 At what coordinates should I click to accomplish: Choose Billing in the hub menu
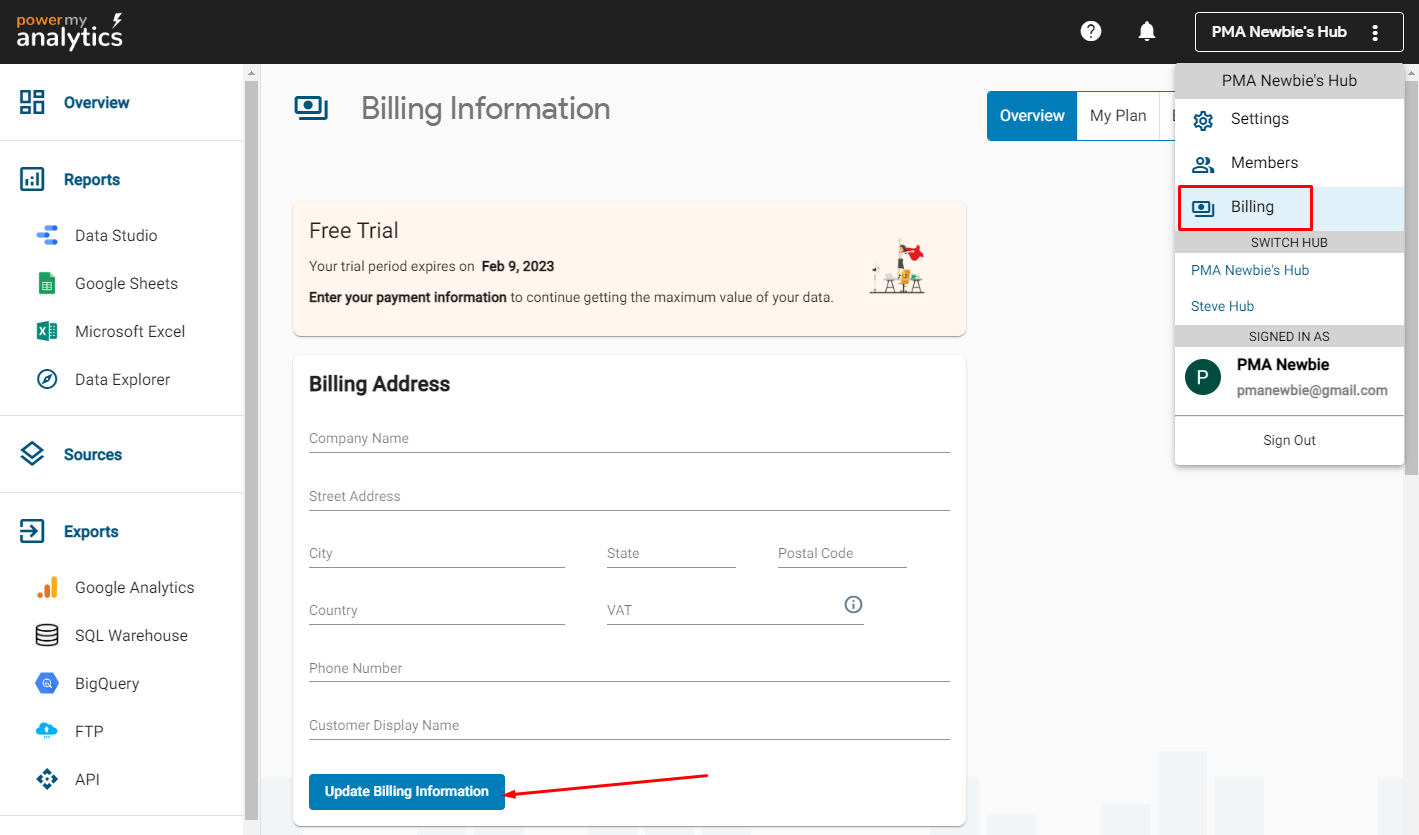pos(1251,207)
